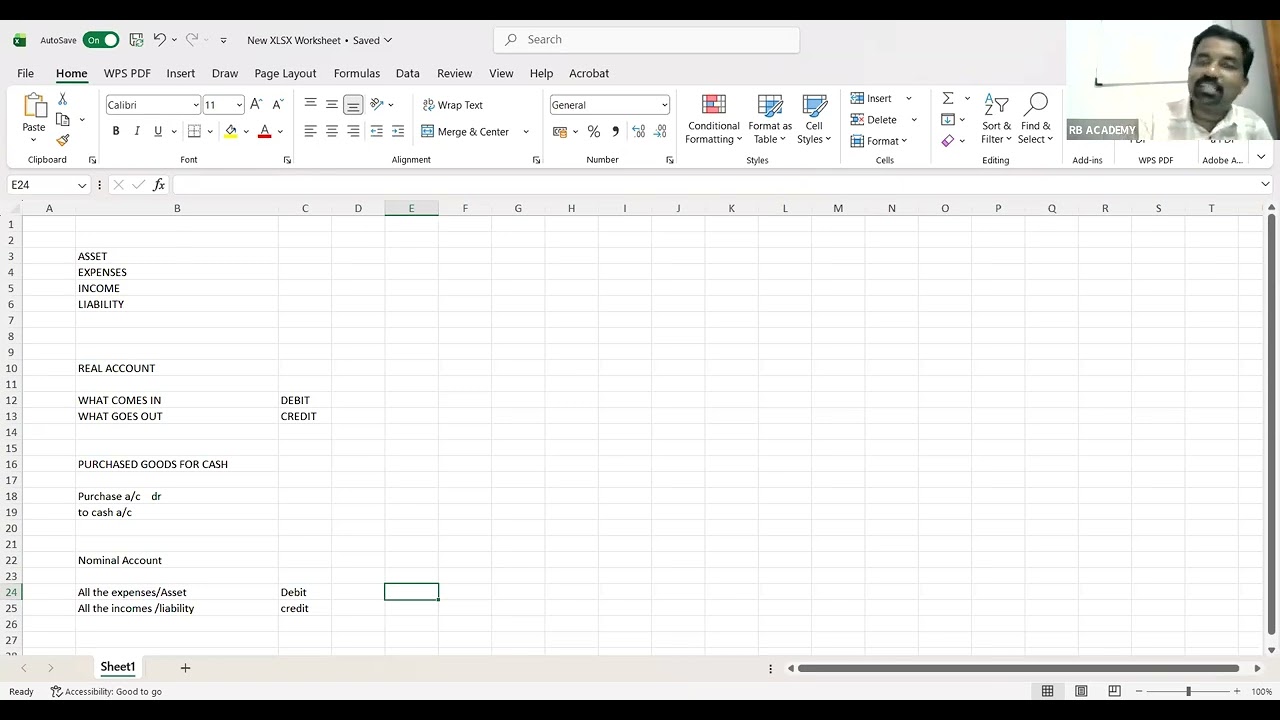The height and width of the screenshot is (720, 1280).
Task: Click the Decrease Indent icon
Action: pos(376,131)
